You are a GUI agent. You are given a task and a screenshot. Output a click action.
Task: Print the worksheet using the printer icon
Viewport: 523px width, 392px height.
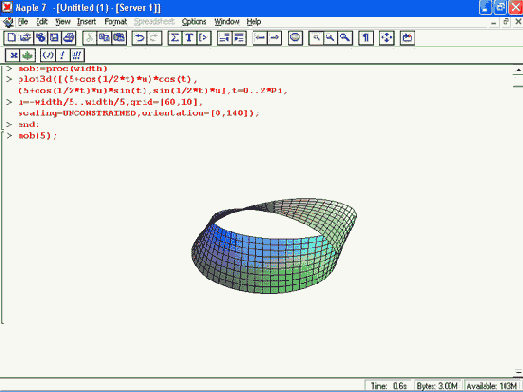[69, 38]
